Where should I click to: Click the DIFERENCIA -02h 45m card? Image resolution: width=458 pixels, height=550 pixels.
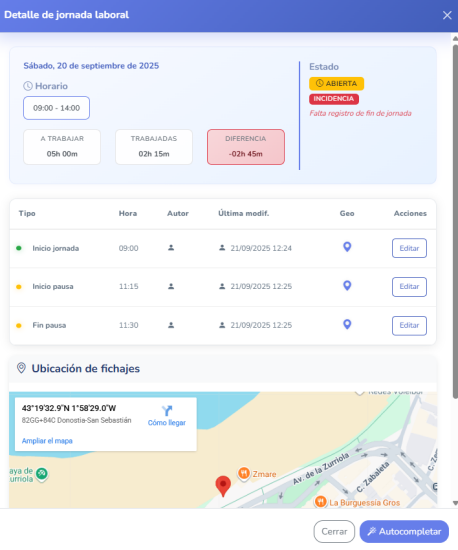click(246, 147)
